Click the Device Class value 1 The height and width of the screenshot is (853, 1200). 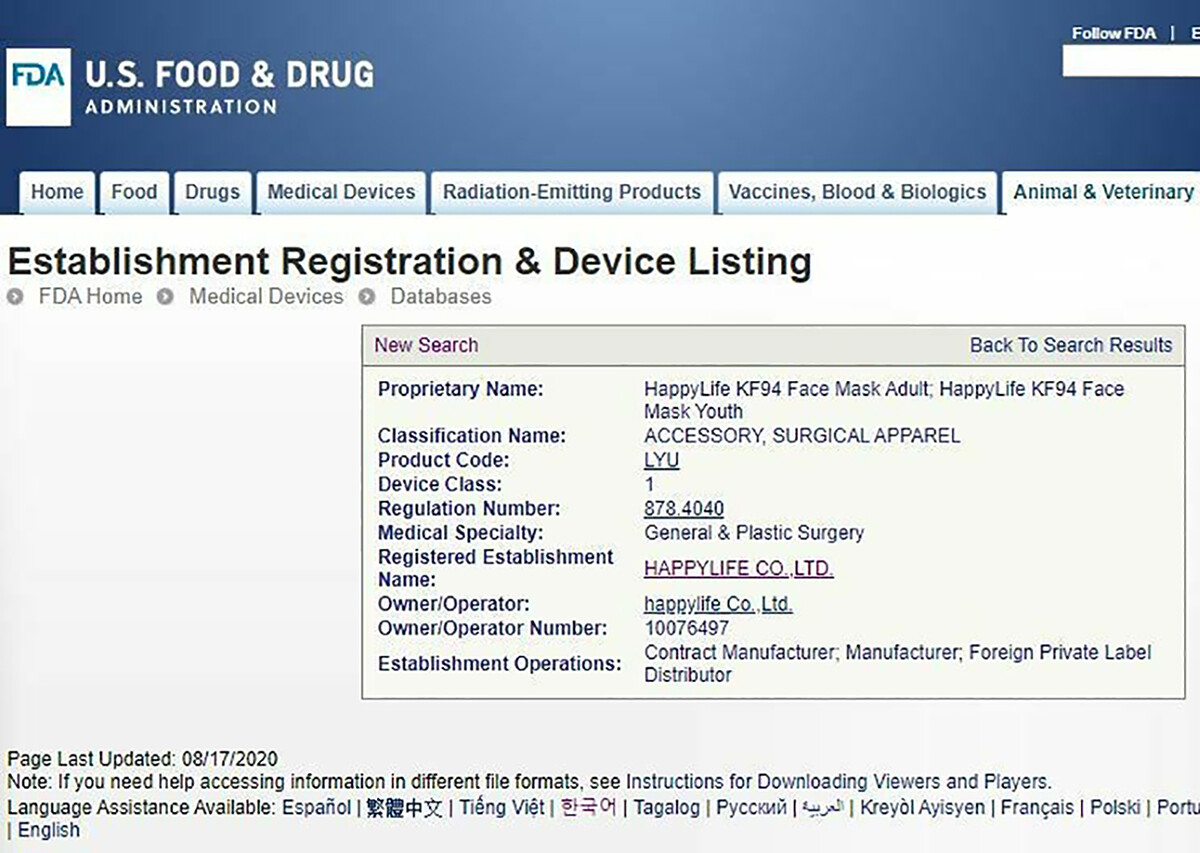pyautogui.click(x=650, y=484)
